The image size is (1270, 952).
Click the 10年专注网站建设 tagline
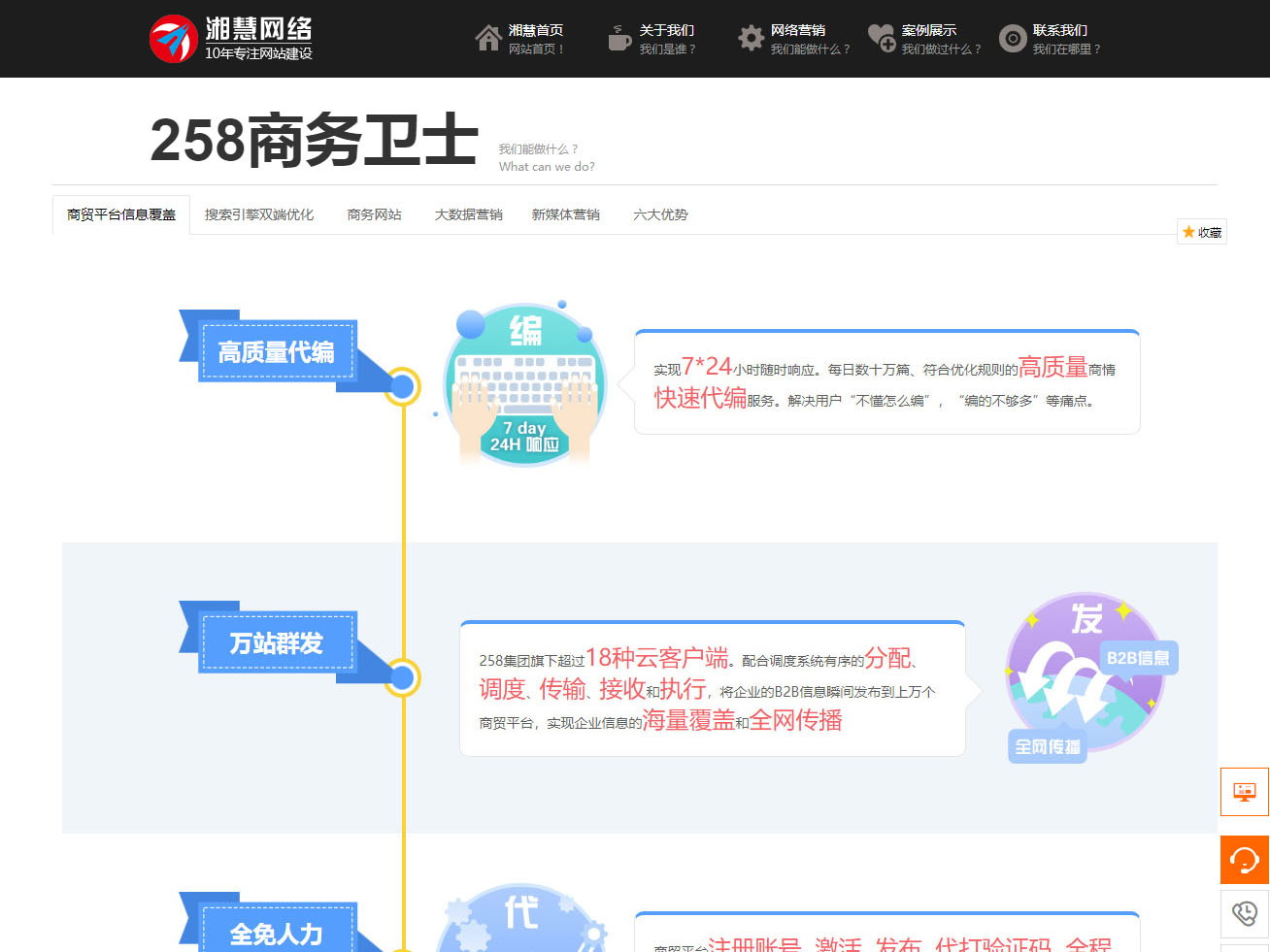258,53
